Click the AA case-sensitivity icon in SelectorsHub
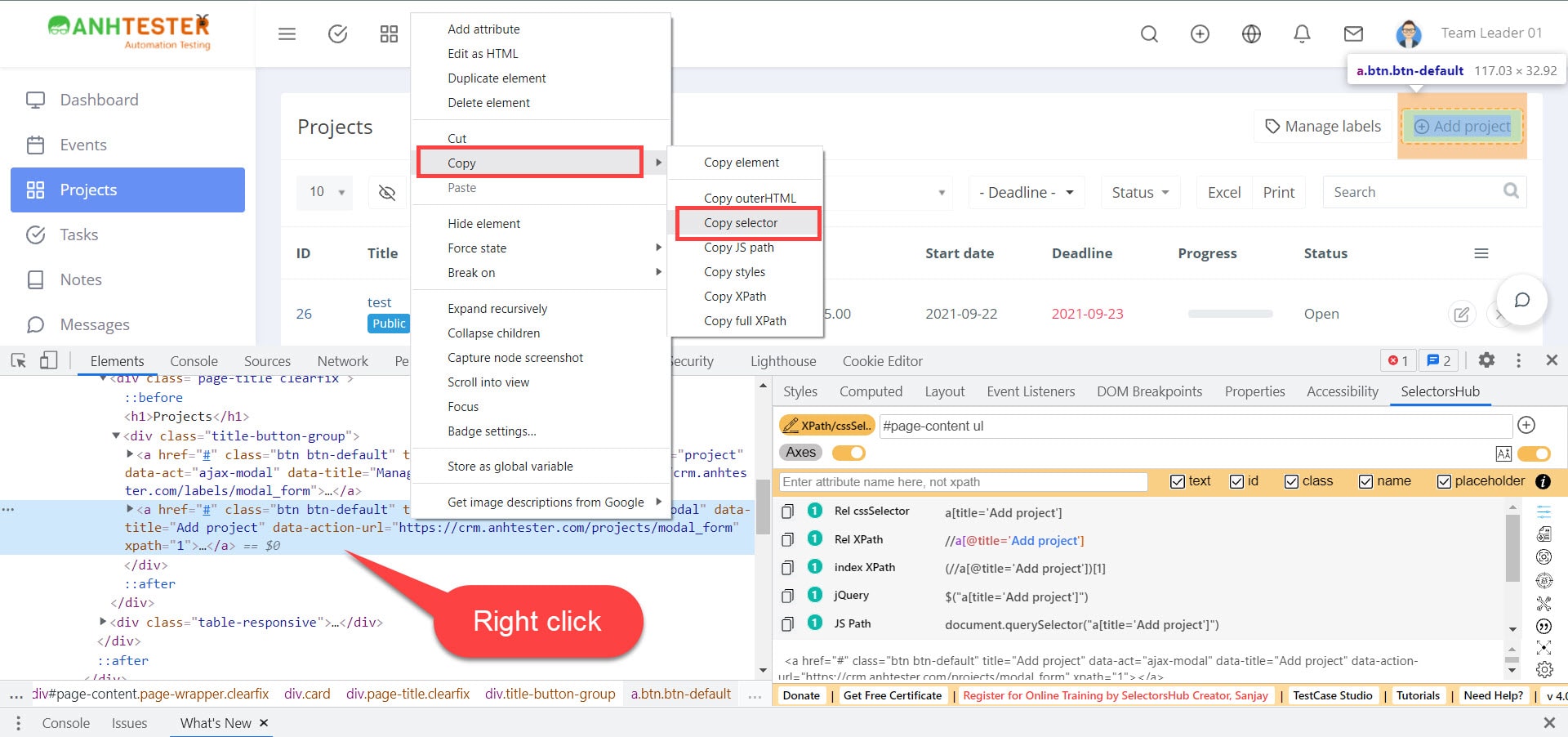 [x=1503, y=453]
